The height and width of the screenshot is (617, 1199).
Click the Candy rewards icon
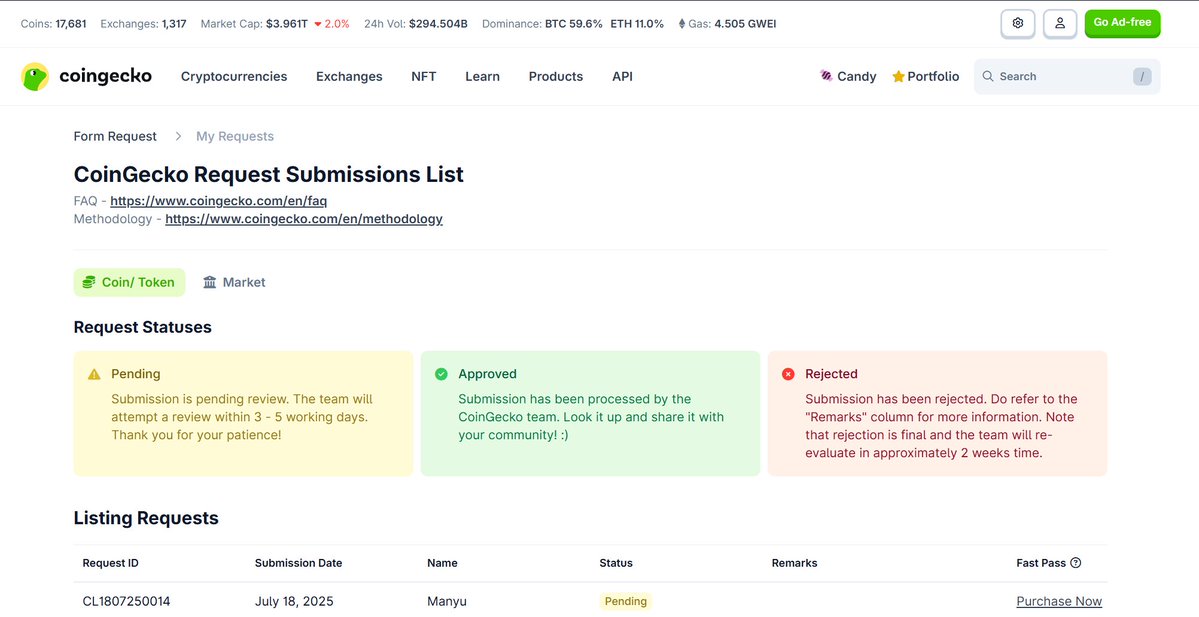[x=826, y=76]
